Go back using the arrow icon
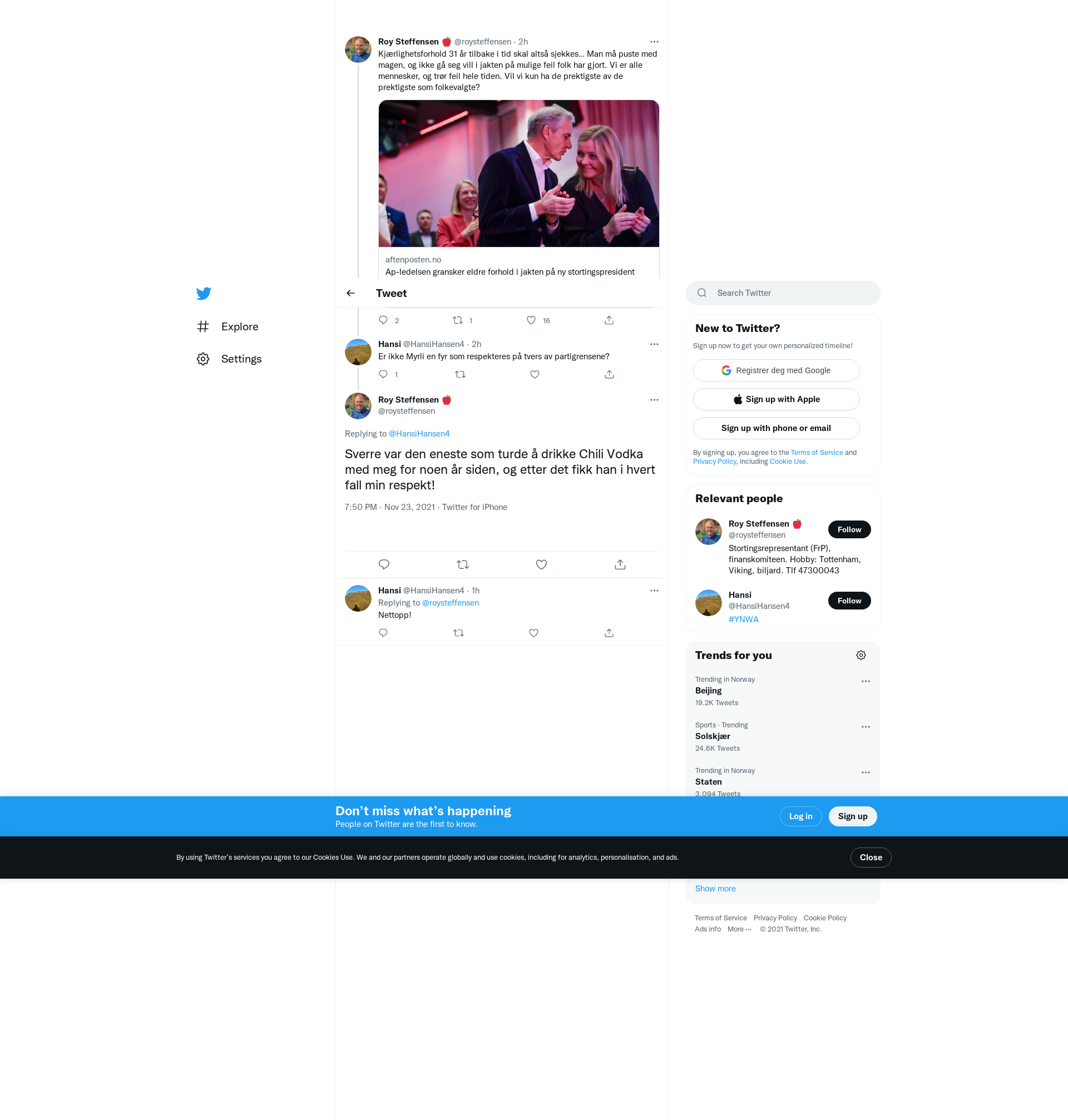The width and height of the screenshot is (1068, 1120). tap(350, 293)
